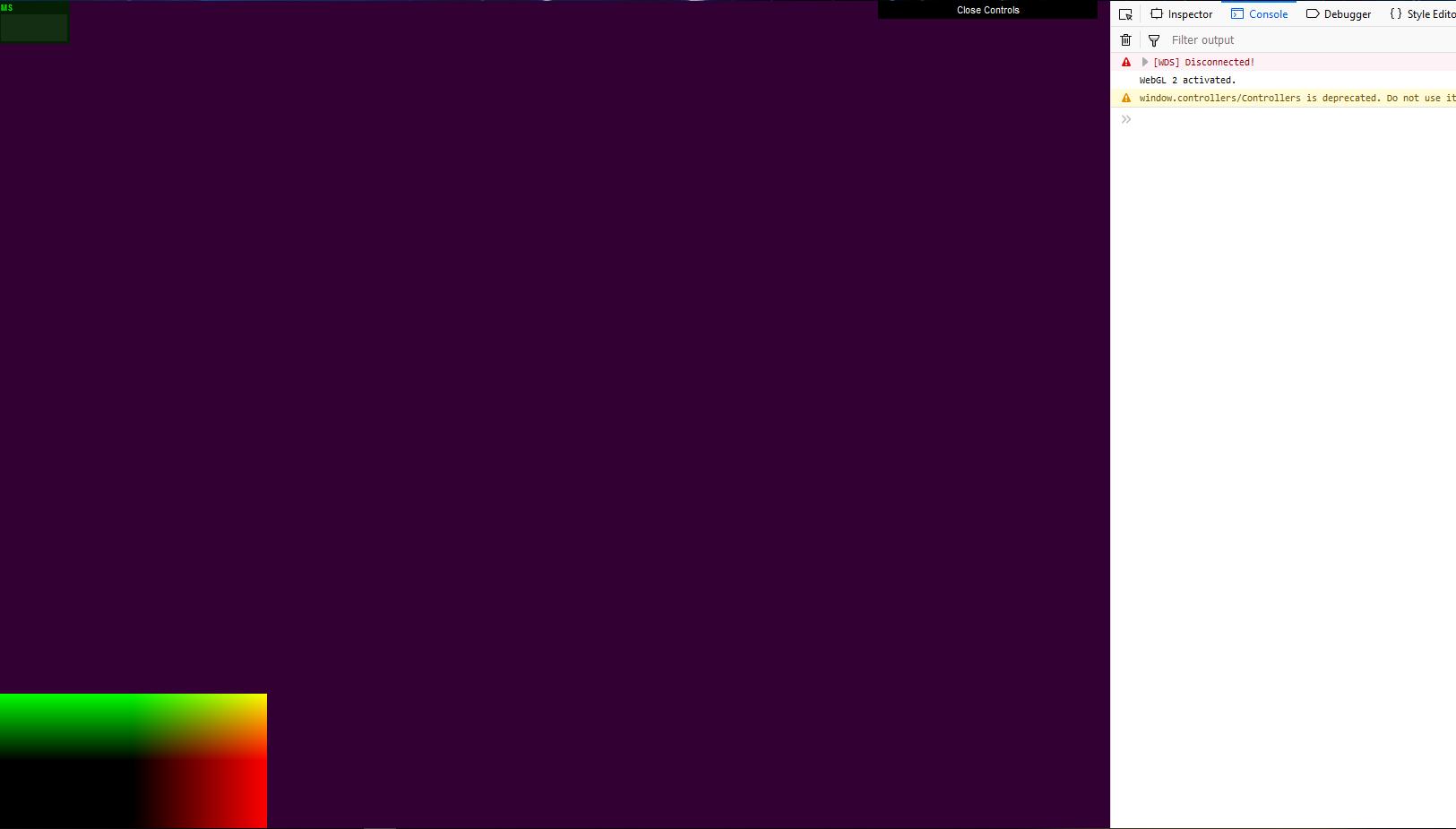Expand the [WDS] Disconnected error entry
Image resolution: width=1456 pixels, height=829 pixels.
[x=1144, y=62]
